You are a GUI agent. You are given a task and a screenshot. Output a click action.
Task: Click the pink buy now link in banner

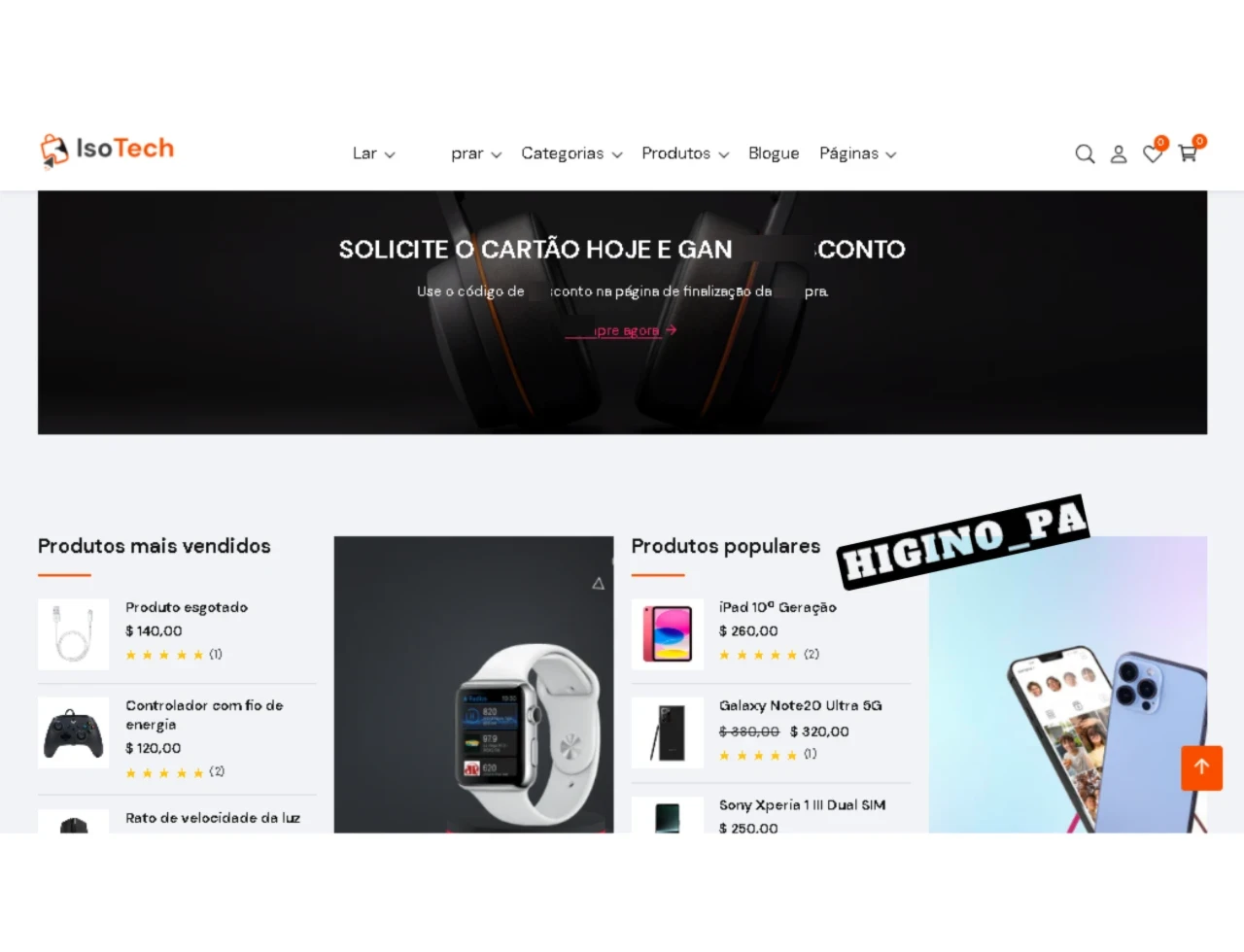[622, 331]
